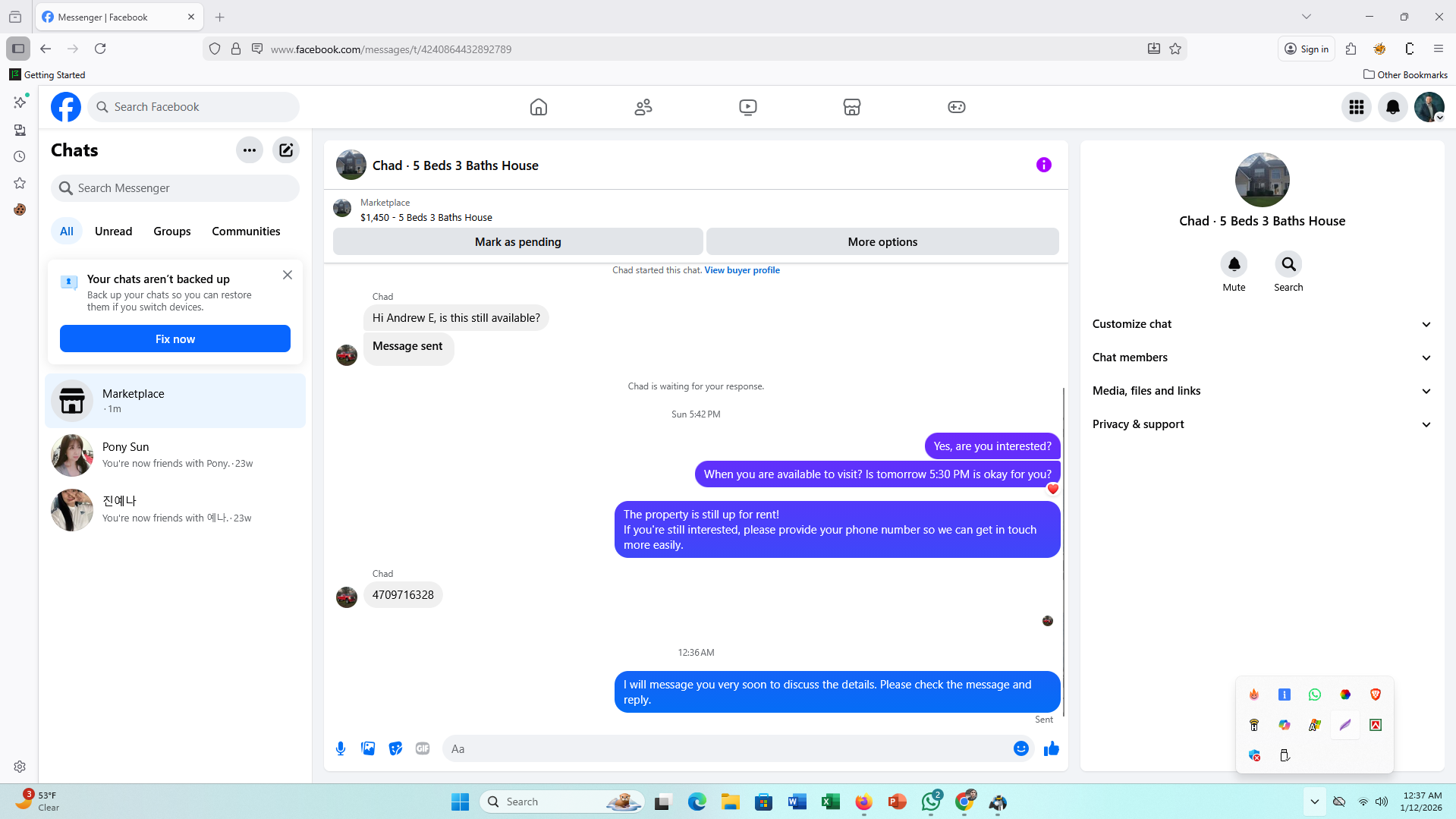Search in conversation using magnifier icon
The image size is (1456, 819).
click(x=1288, y=264)
